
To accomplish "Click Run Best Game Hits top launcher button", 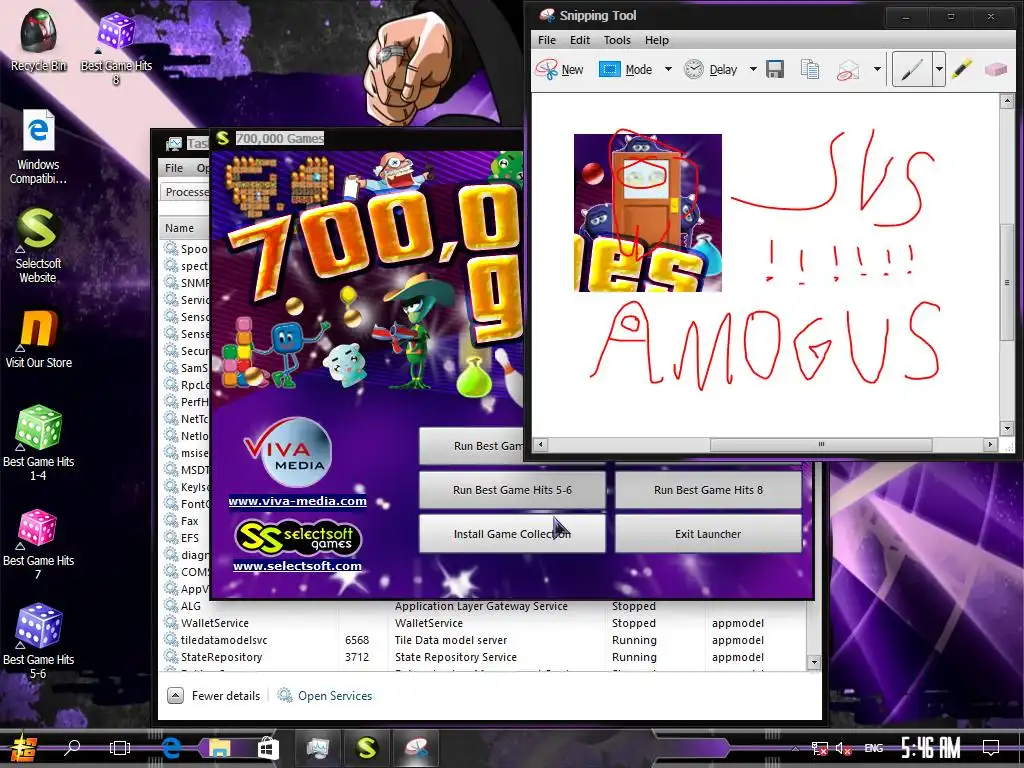I will point(472,446).
